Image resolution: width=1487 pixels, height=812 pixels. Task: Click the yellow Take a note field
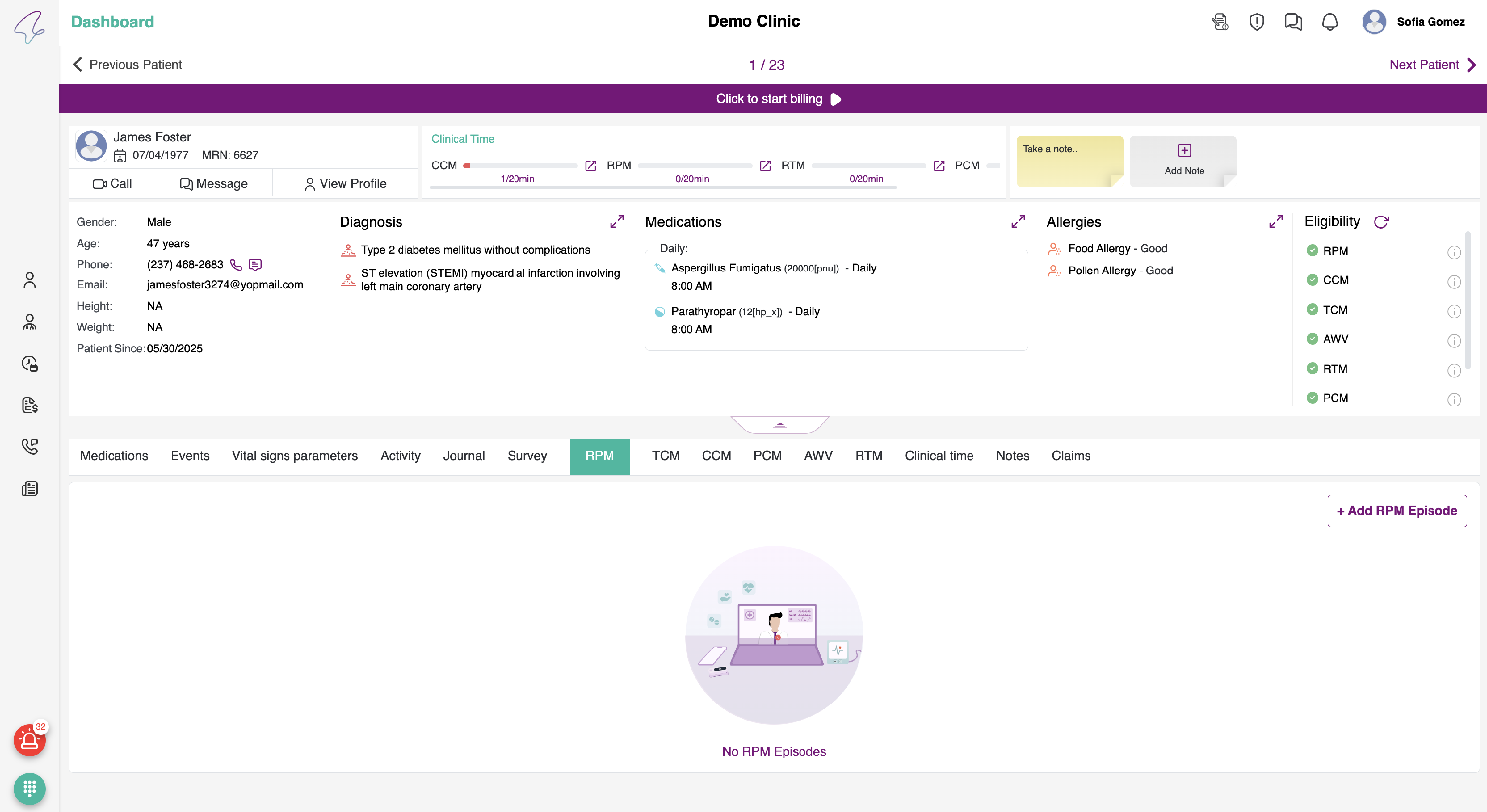pos(1069,162)
